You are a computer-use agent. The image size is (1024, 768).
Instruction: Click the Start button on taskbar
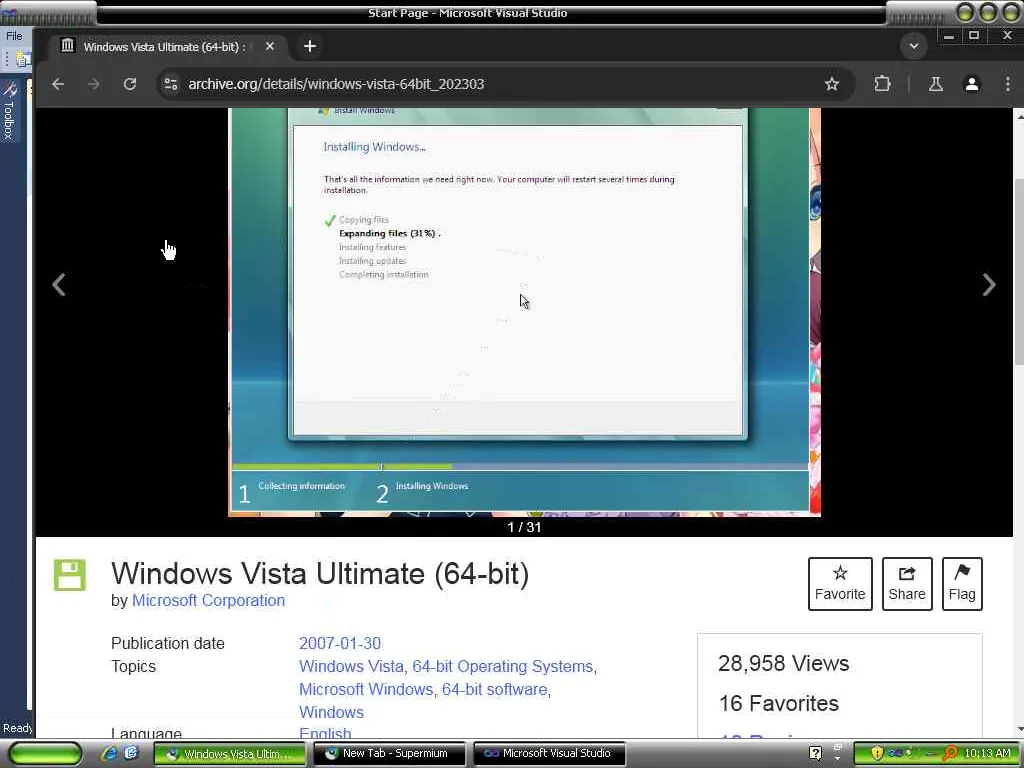coord(45,754)
